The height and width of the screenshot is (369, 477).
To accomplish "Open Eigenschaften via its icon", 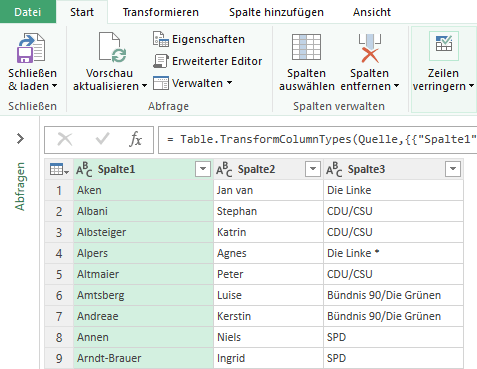I will point(161,39).
